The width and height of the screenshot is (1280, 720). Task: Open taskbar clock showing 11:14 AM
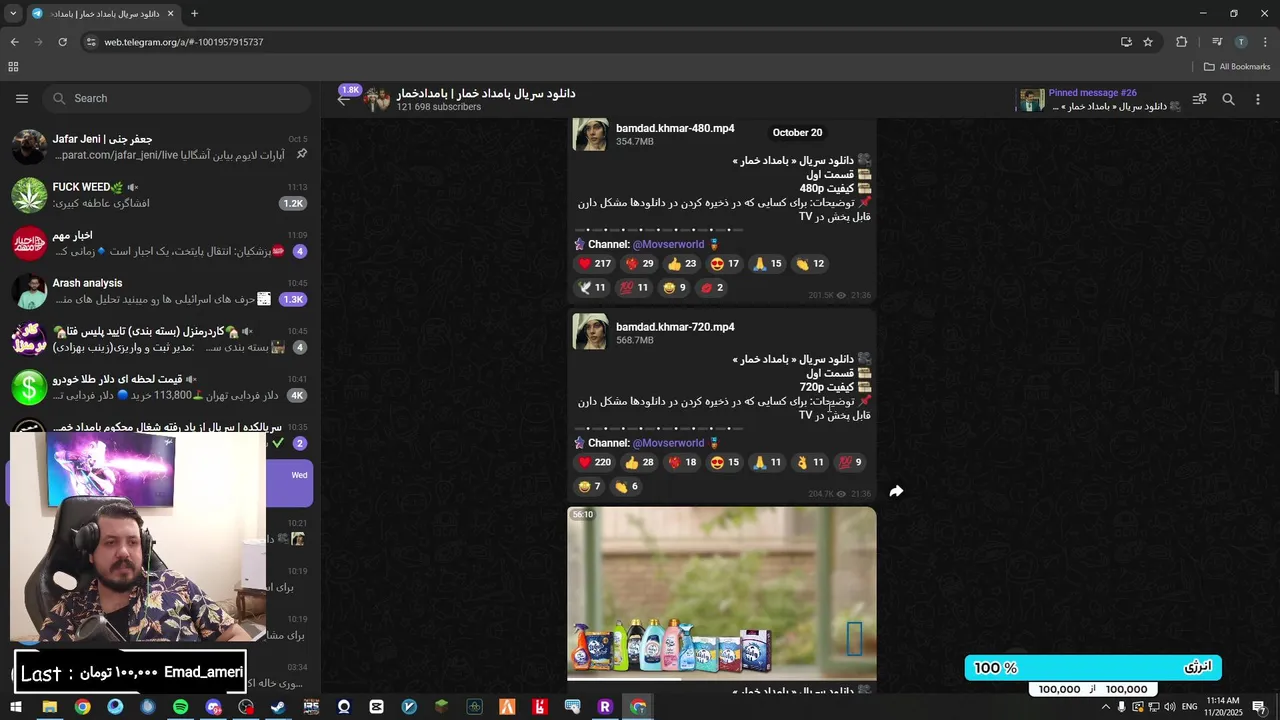click(1225, 707)
